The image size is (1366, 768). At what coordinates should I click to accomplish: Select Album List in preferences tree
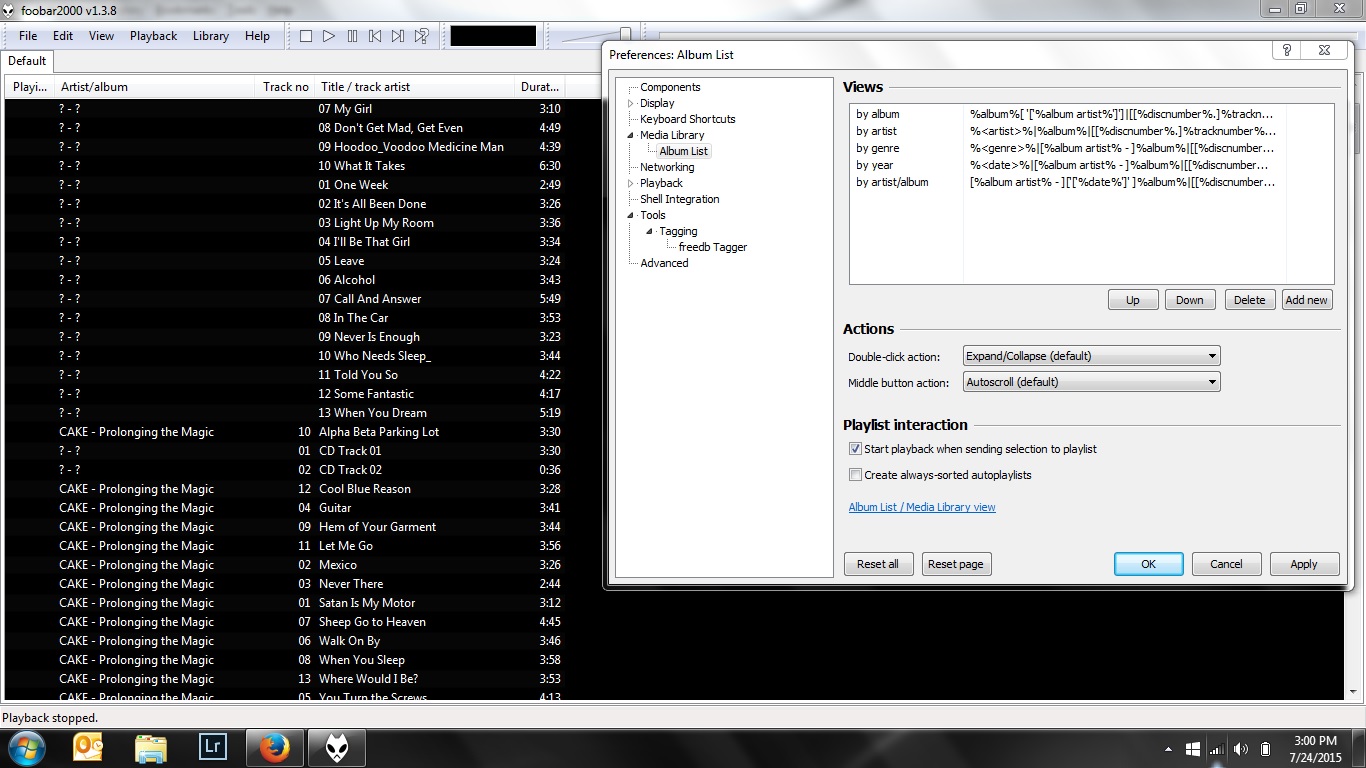tap(683, 151)
